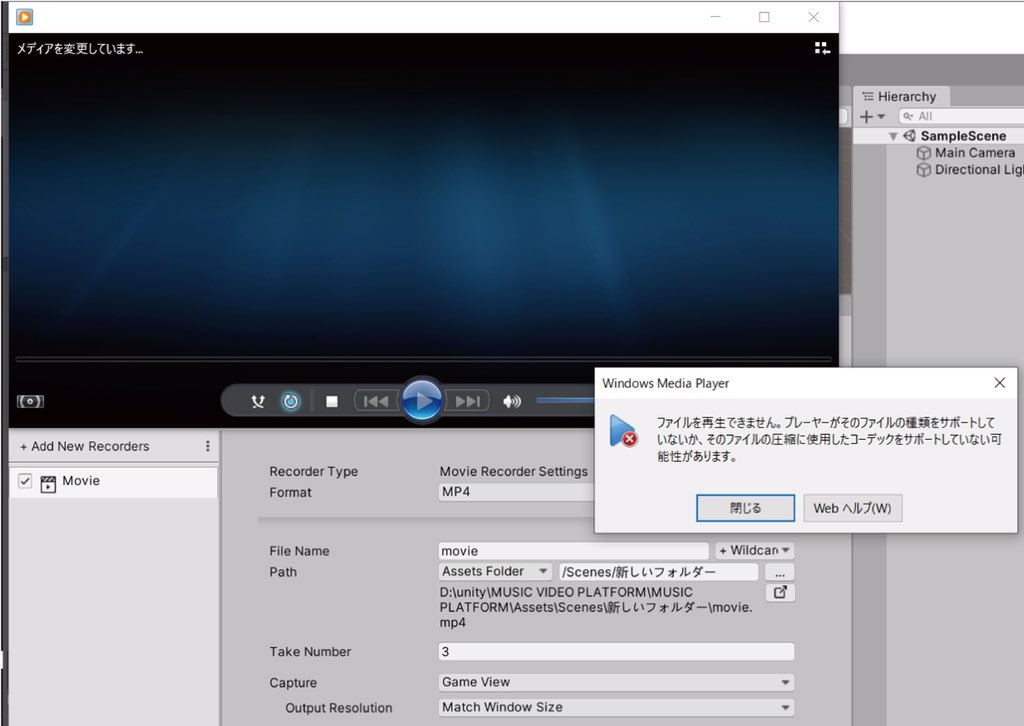Click the round blue Play button

click(422, 400)
